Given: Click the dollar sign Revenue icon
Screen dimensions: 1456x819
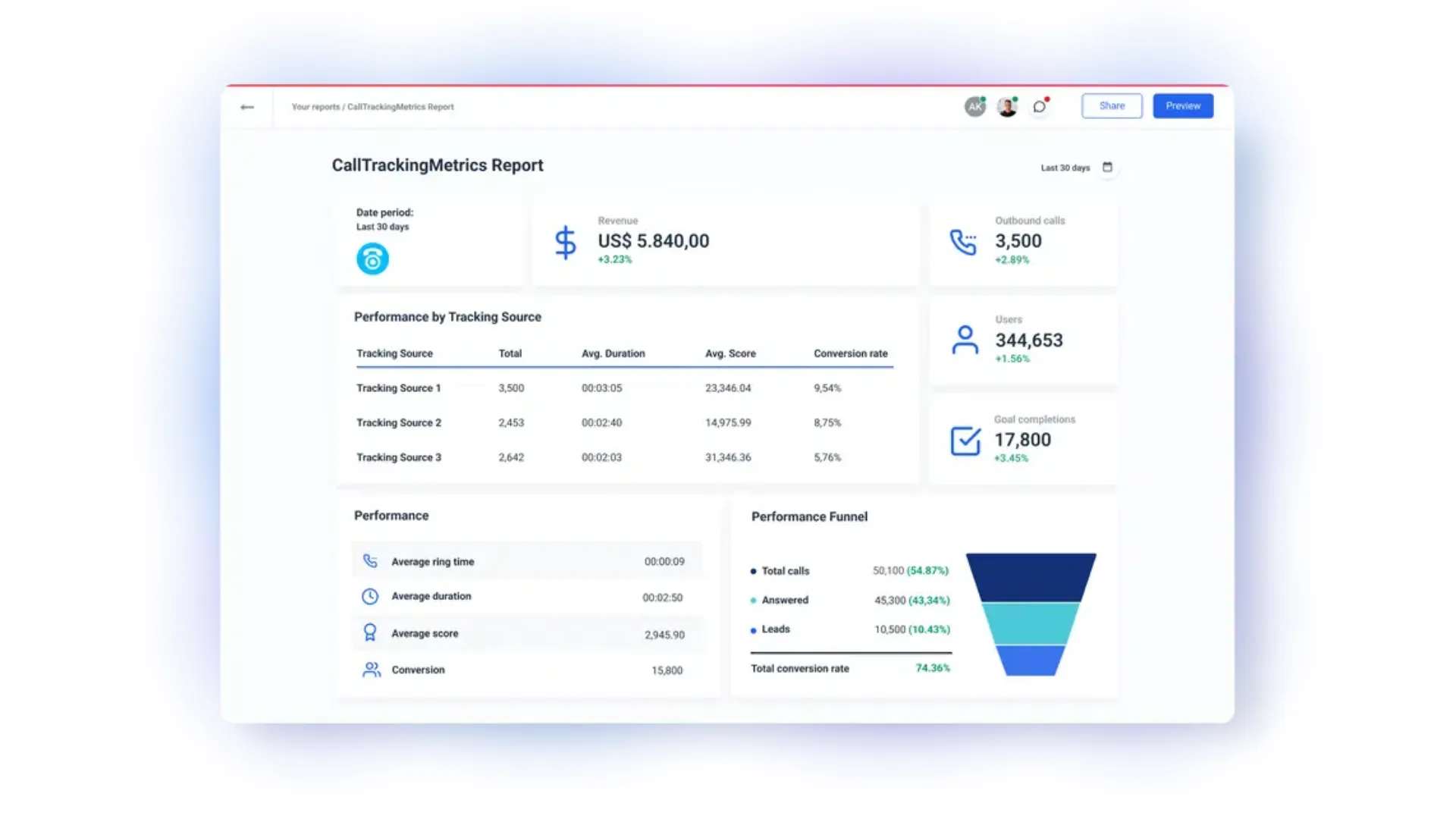Looking at the screenshot, I should coord(565,243).
